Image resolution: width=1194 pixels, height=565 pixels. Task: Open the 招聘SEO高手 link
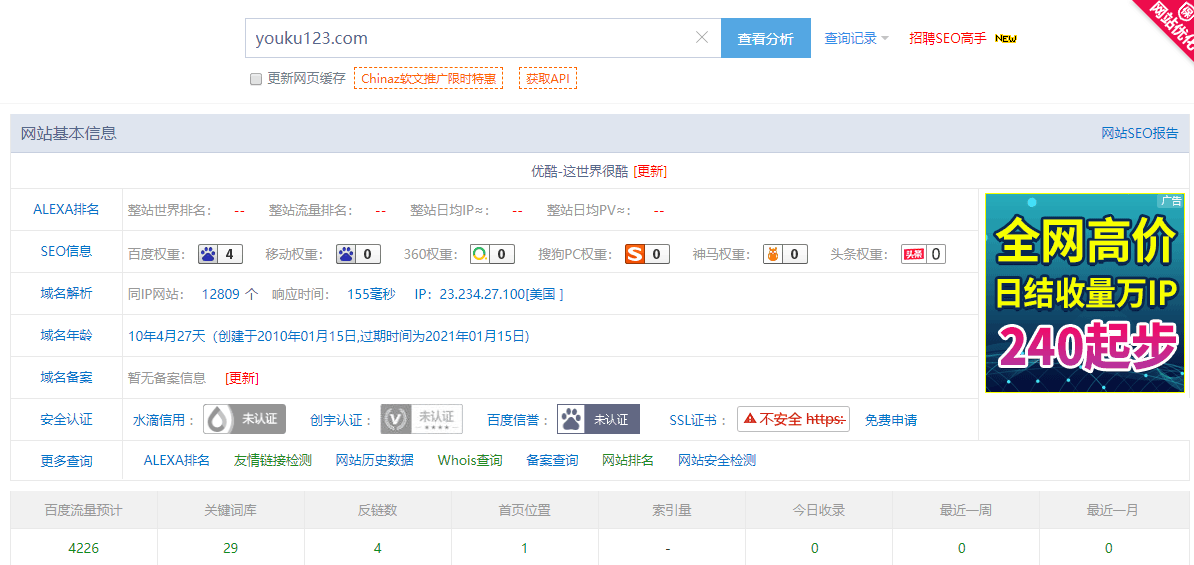coord(948,38)
